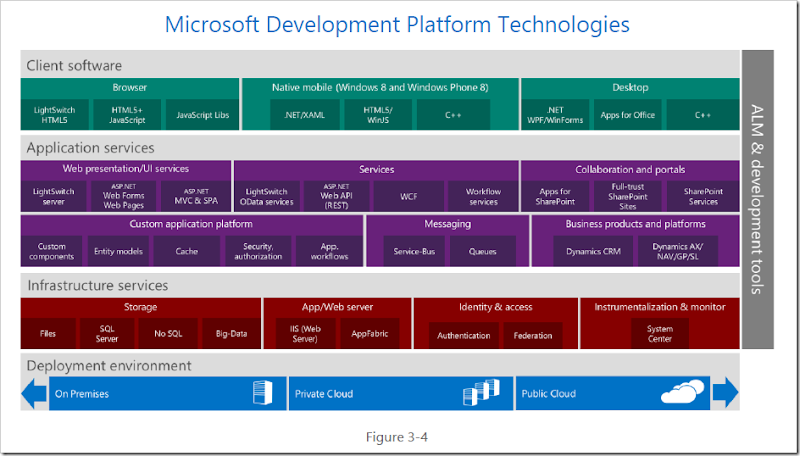Image resolution: width=800 pixels, height=456 pixels.
Task: Select the Entity models box
Action: [118, 251]
